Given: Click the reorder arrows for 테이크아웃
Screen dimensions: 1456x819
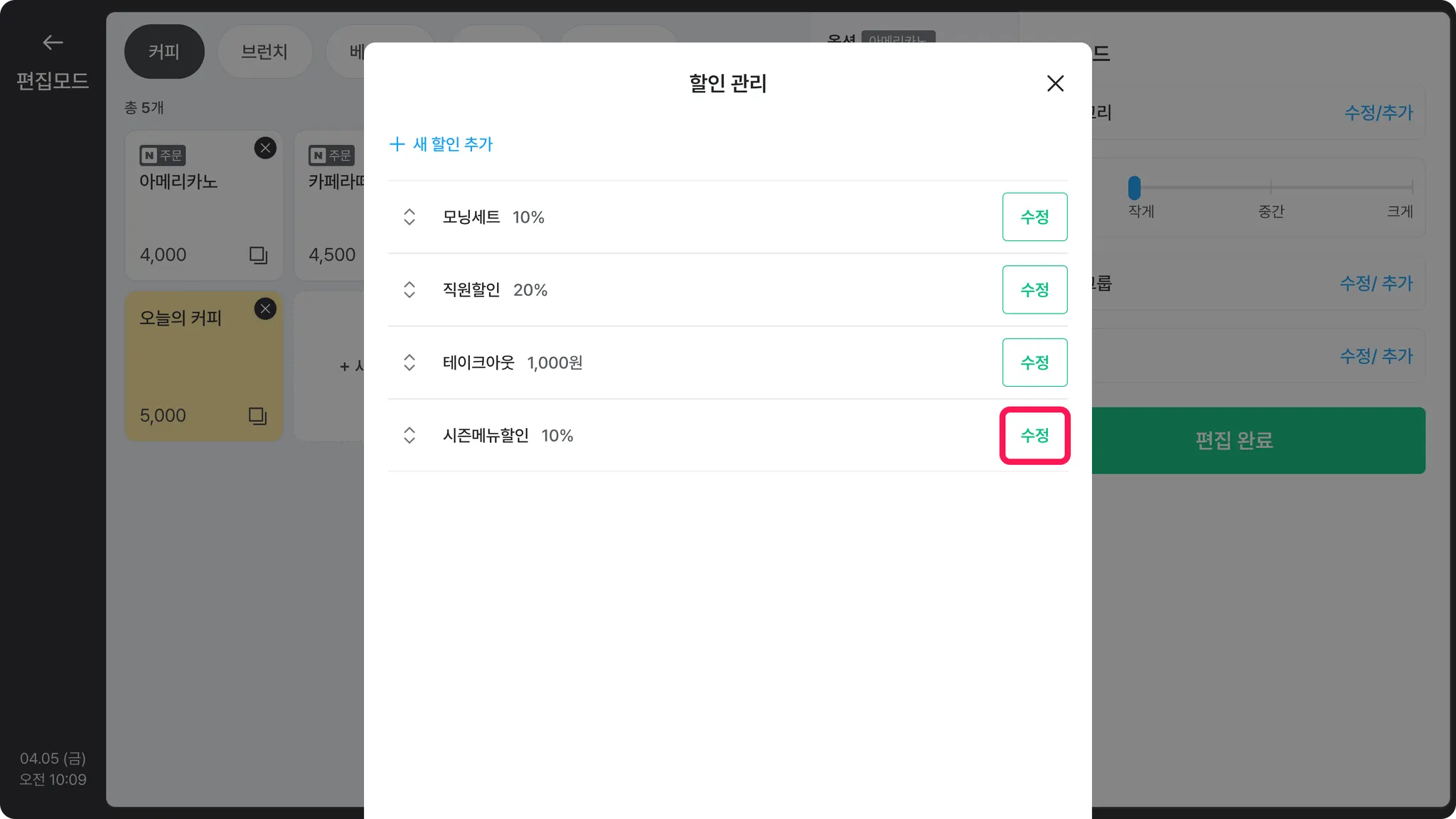Looking at the screenshot, I should pyautogui.click(x=409, y=363).
